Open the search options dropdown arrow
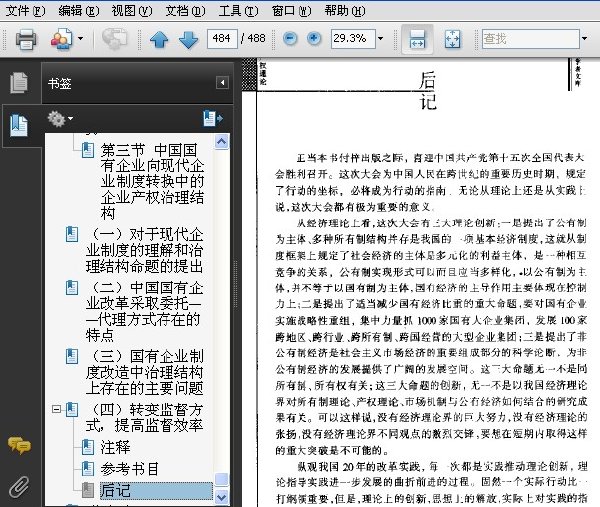 click(x=584, y=38)
